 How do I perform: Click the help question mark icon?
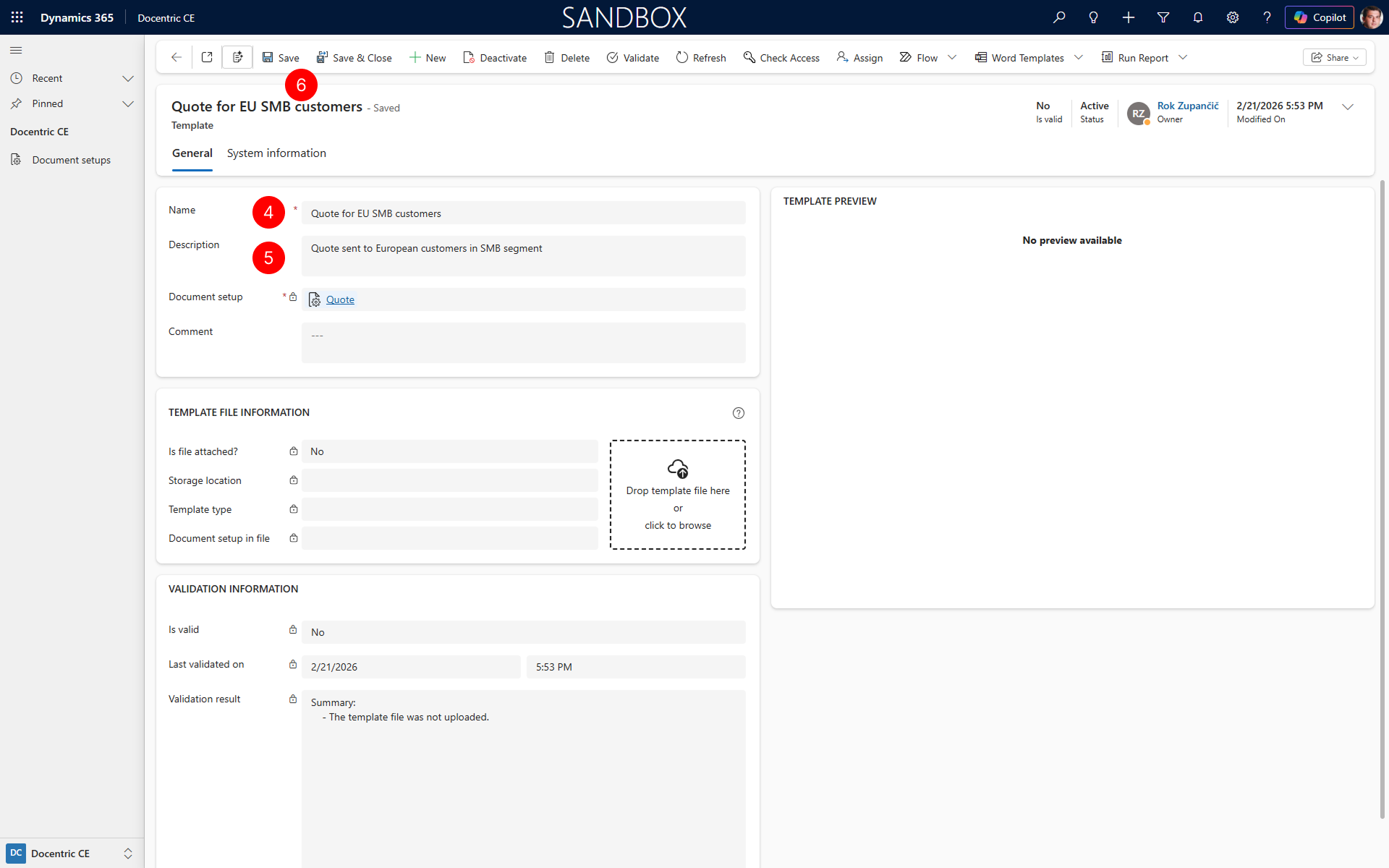[1267, 17]
